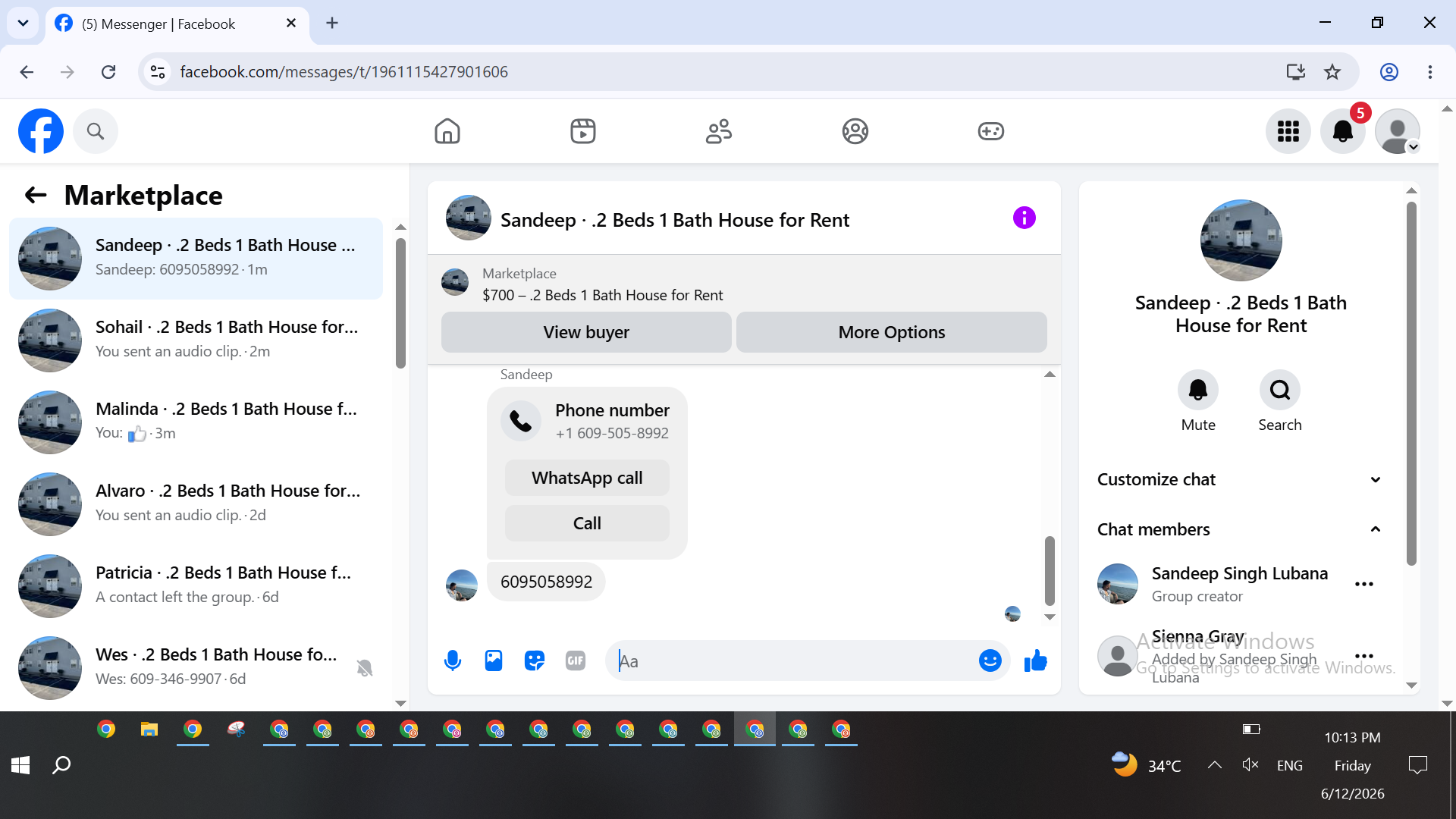Click the voice clip microphone icon
The width and height of the screenshot is (1456, 819).
tap(453, 661)
